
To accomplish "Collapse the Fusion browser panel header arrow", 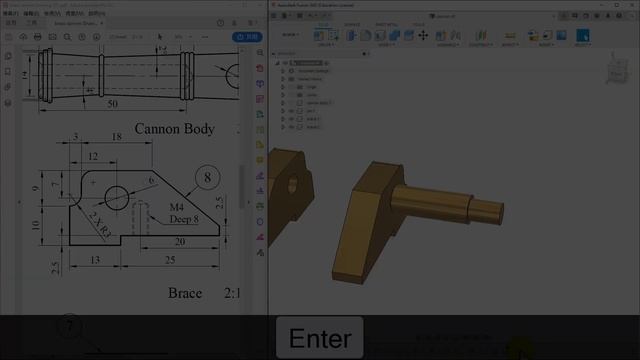I will tap(274, 53).
